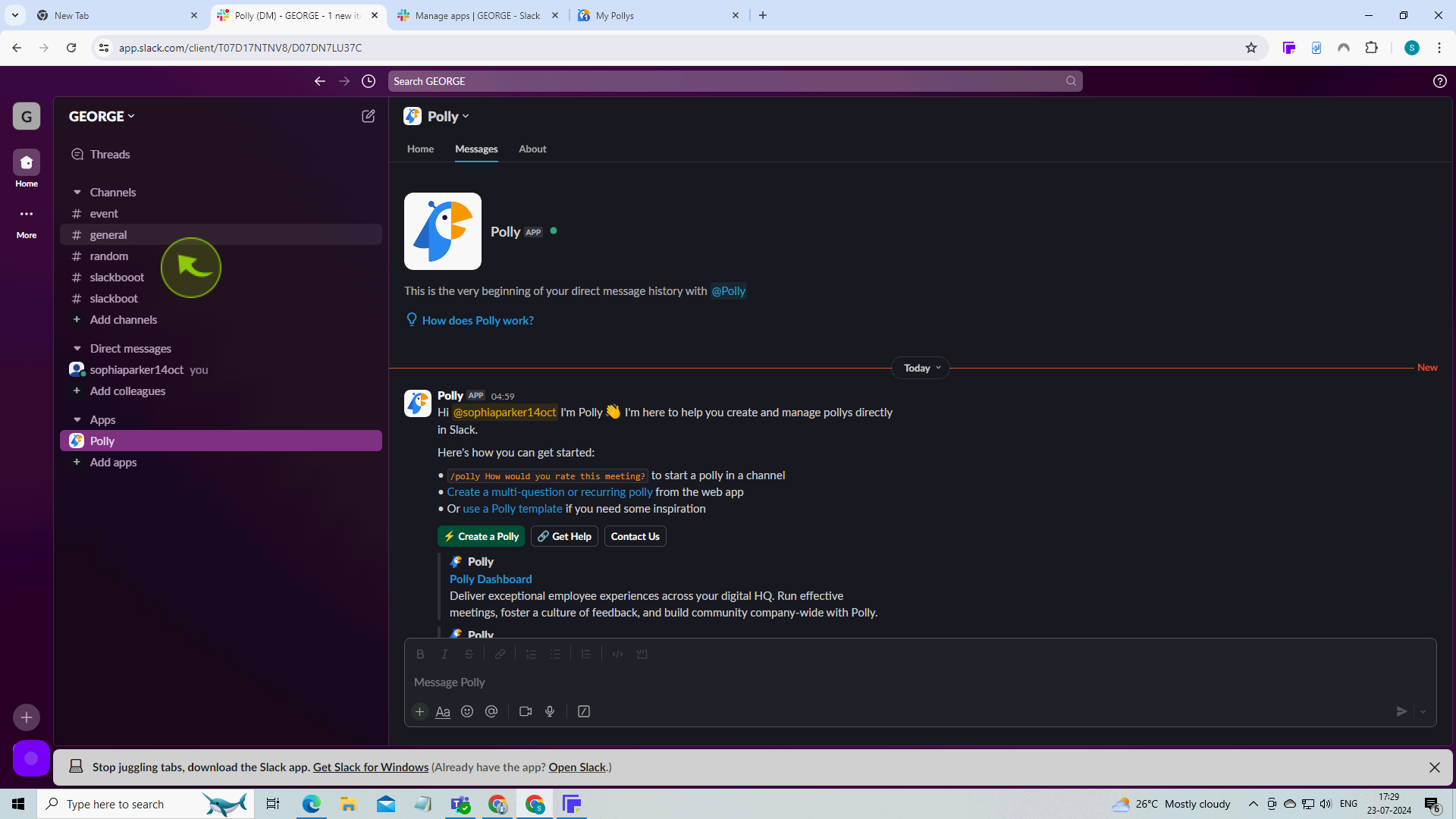Click the plus create button in the left rail
The width and height of the screenshot is (1456, 819).
27,717
